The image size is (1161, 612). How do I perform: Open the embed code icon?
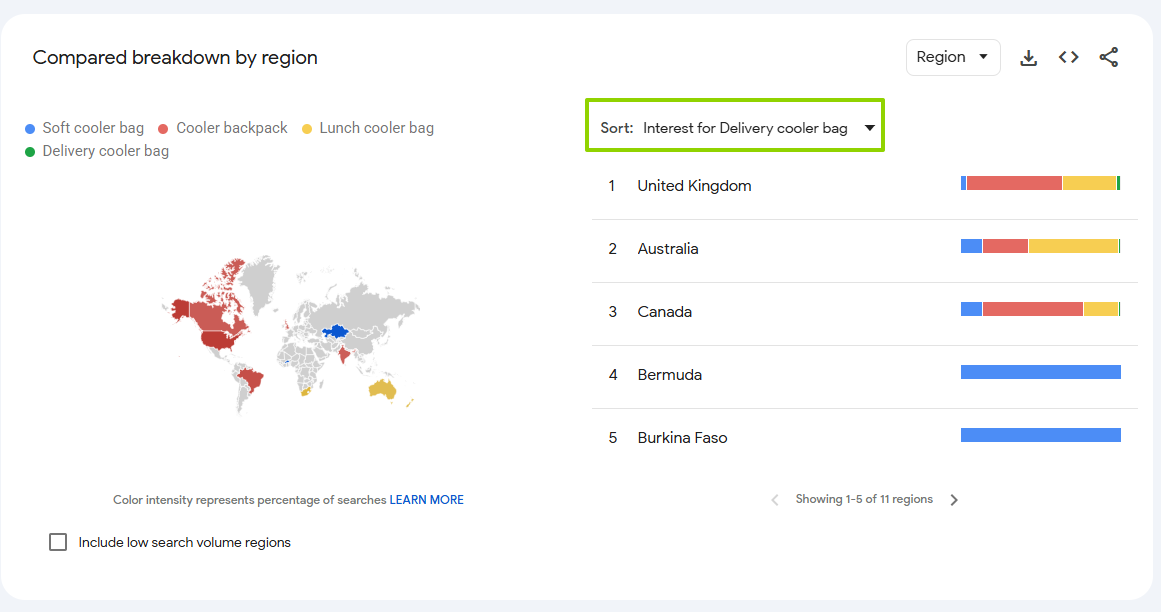pyautogui.click(x=1068, y=57)
